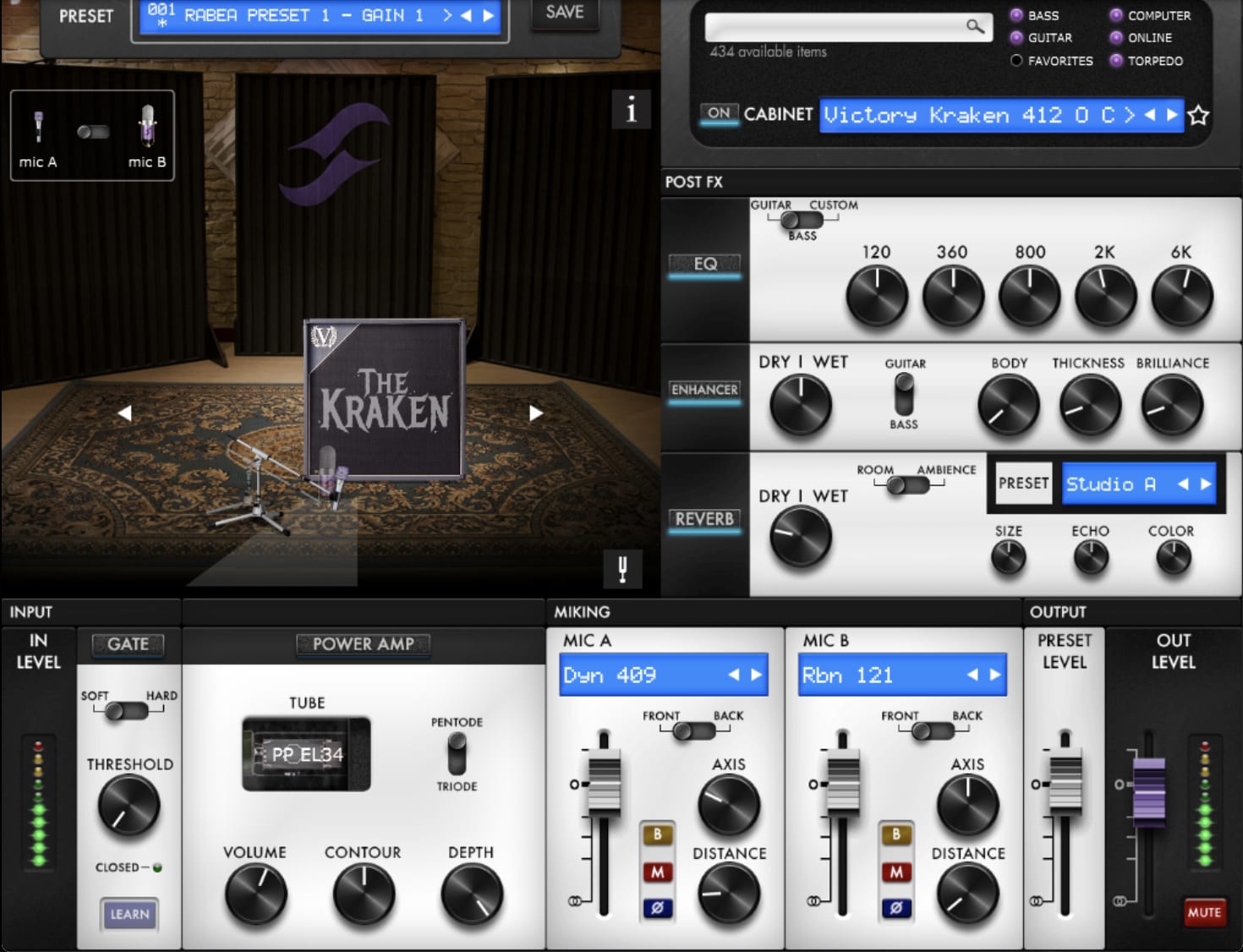Toggle the gate Soft/Hard switch
The image size is (1243, 952).
pos(126,711)
